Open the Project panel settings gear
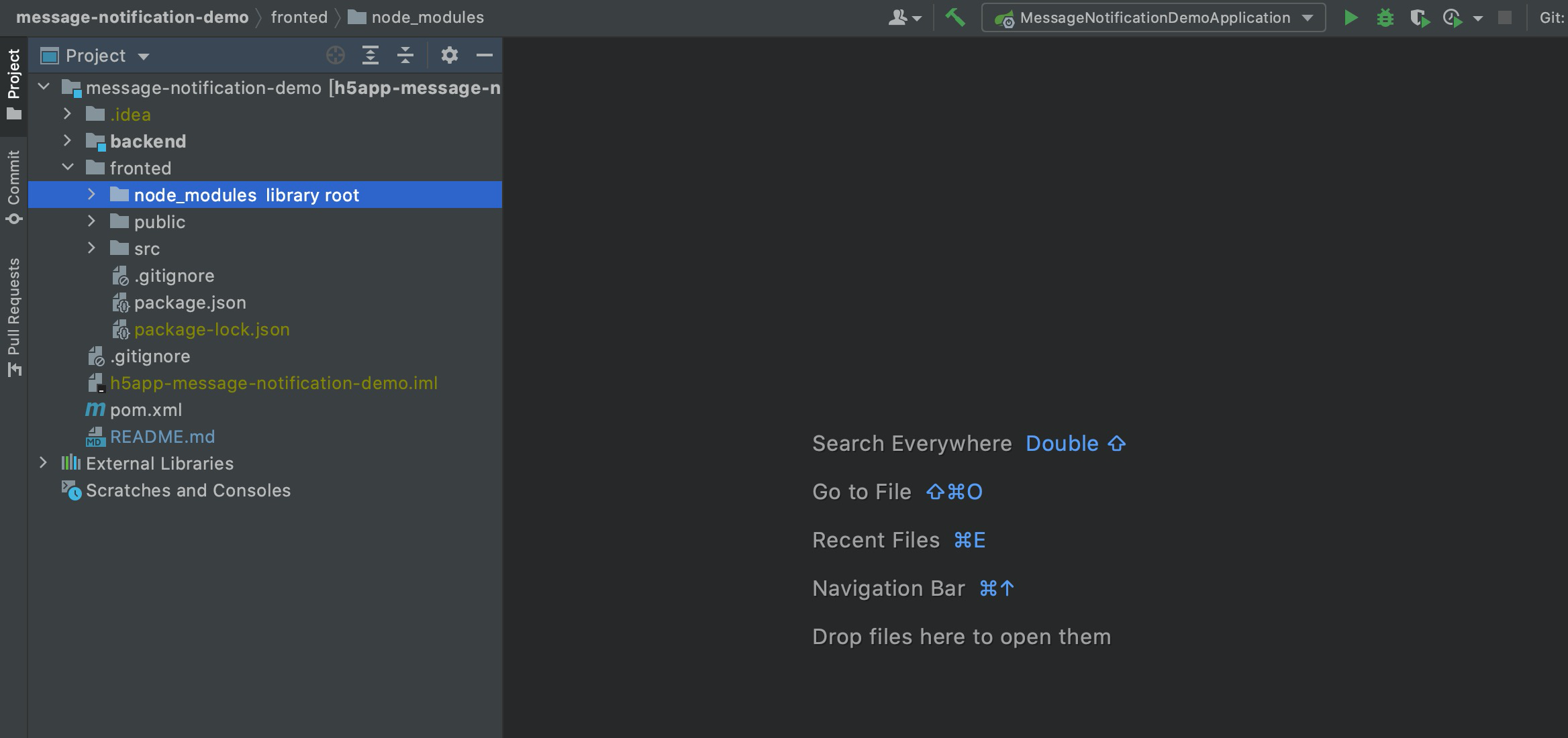Screen dimensions: 1568x738 pos(449,55)
